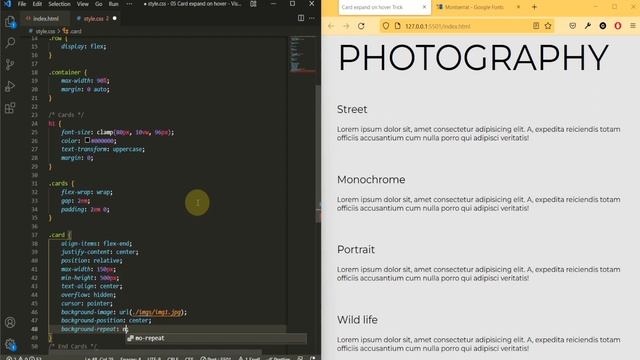The image size is (640, 360).
Task: Place cursor on the font-size clamp line
Action: coord(118,132)
